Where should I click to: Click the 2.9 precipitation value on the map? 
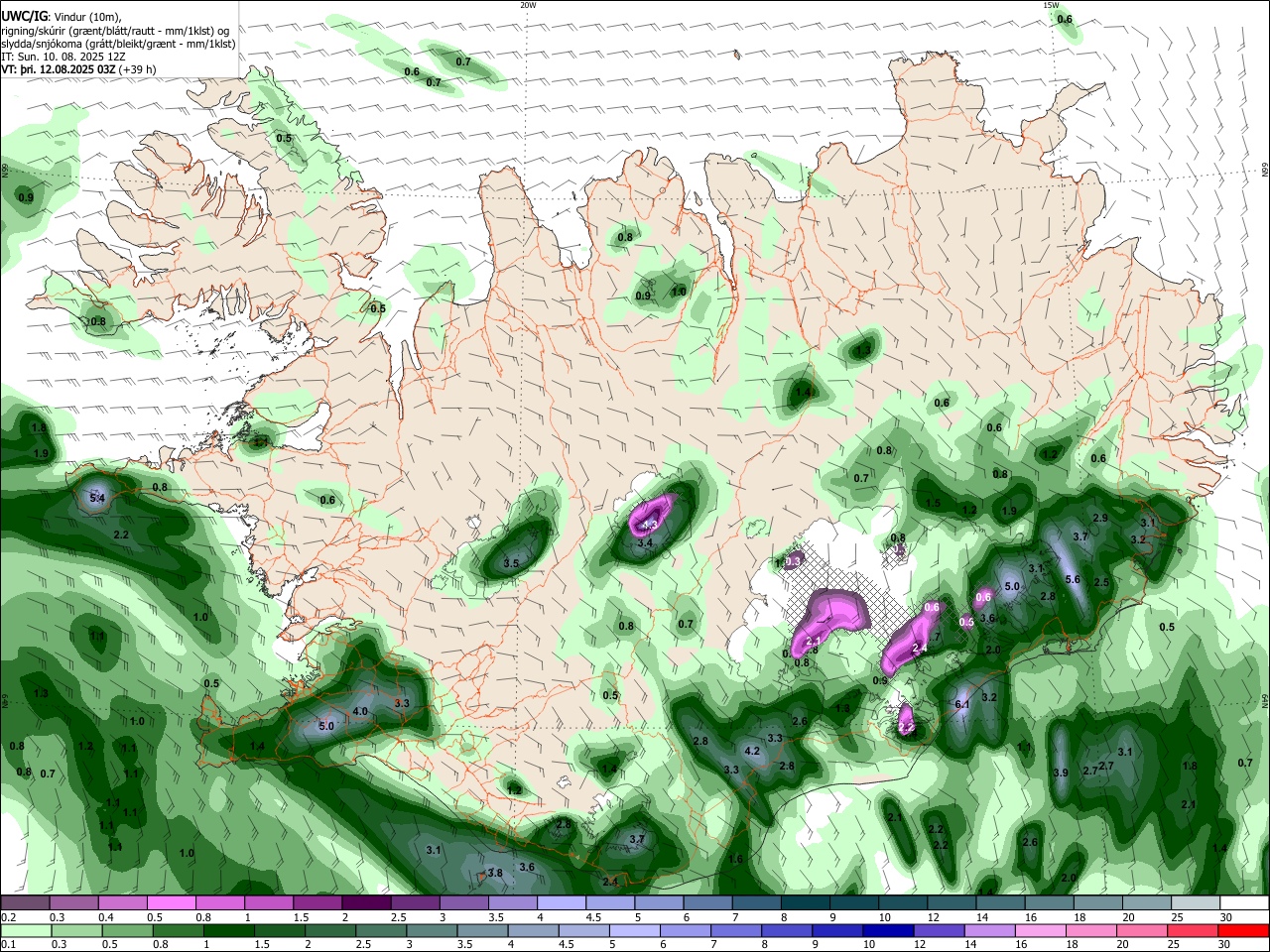(x=1100, y=519)
